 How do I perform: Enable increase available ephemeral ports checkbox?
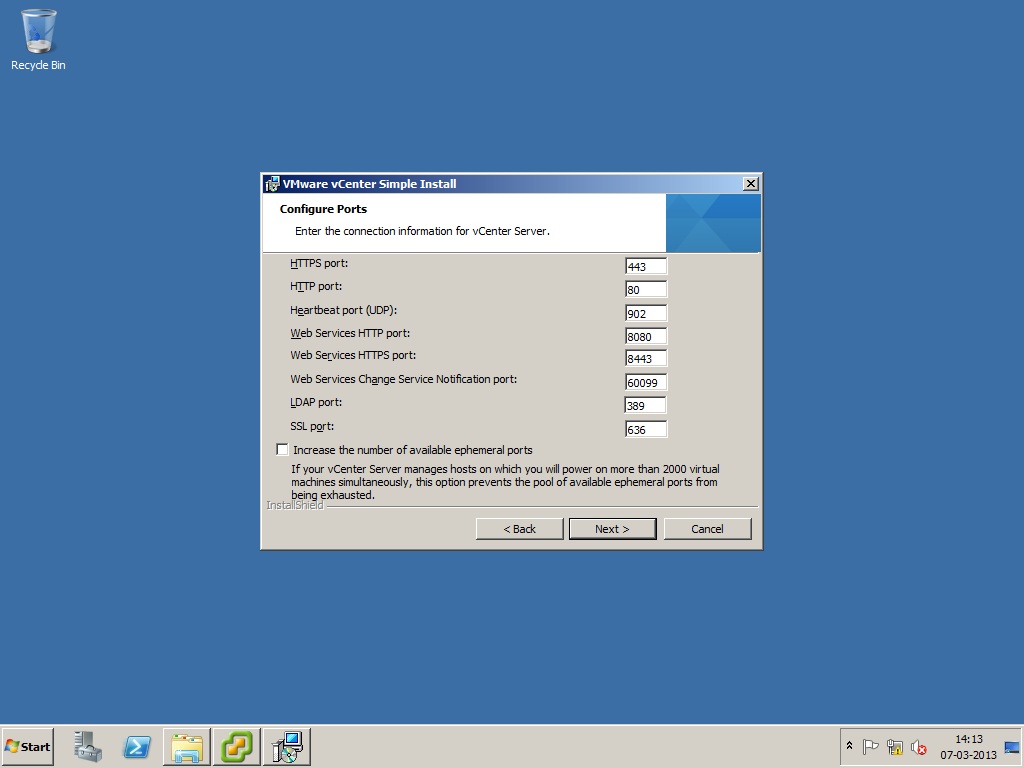coord(282,449)
